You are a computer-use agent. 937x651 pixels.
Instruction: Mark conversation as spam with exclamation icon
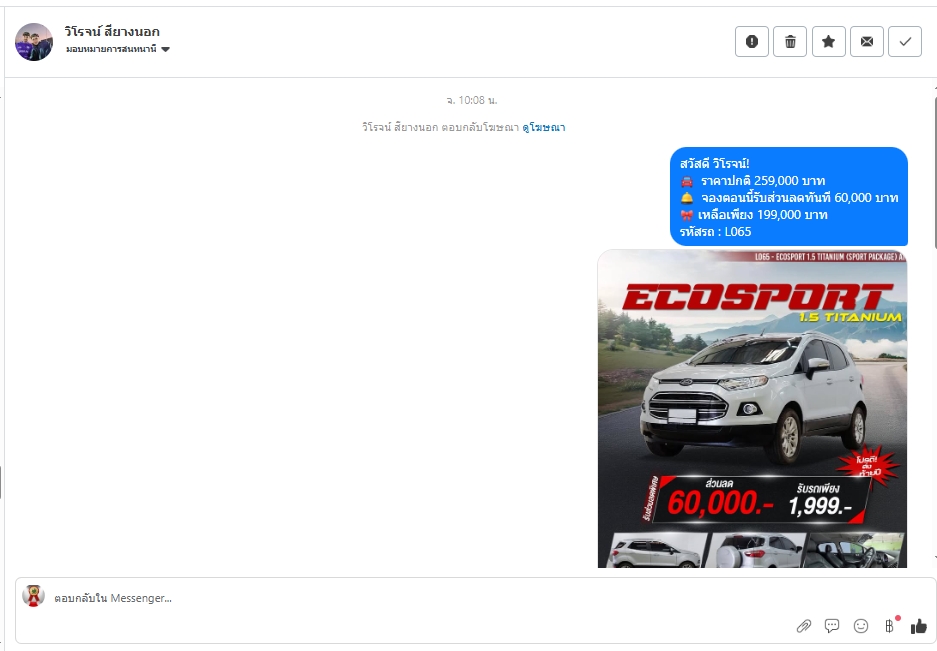pyautogui.click(x=752, y=41)
